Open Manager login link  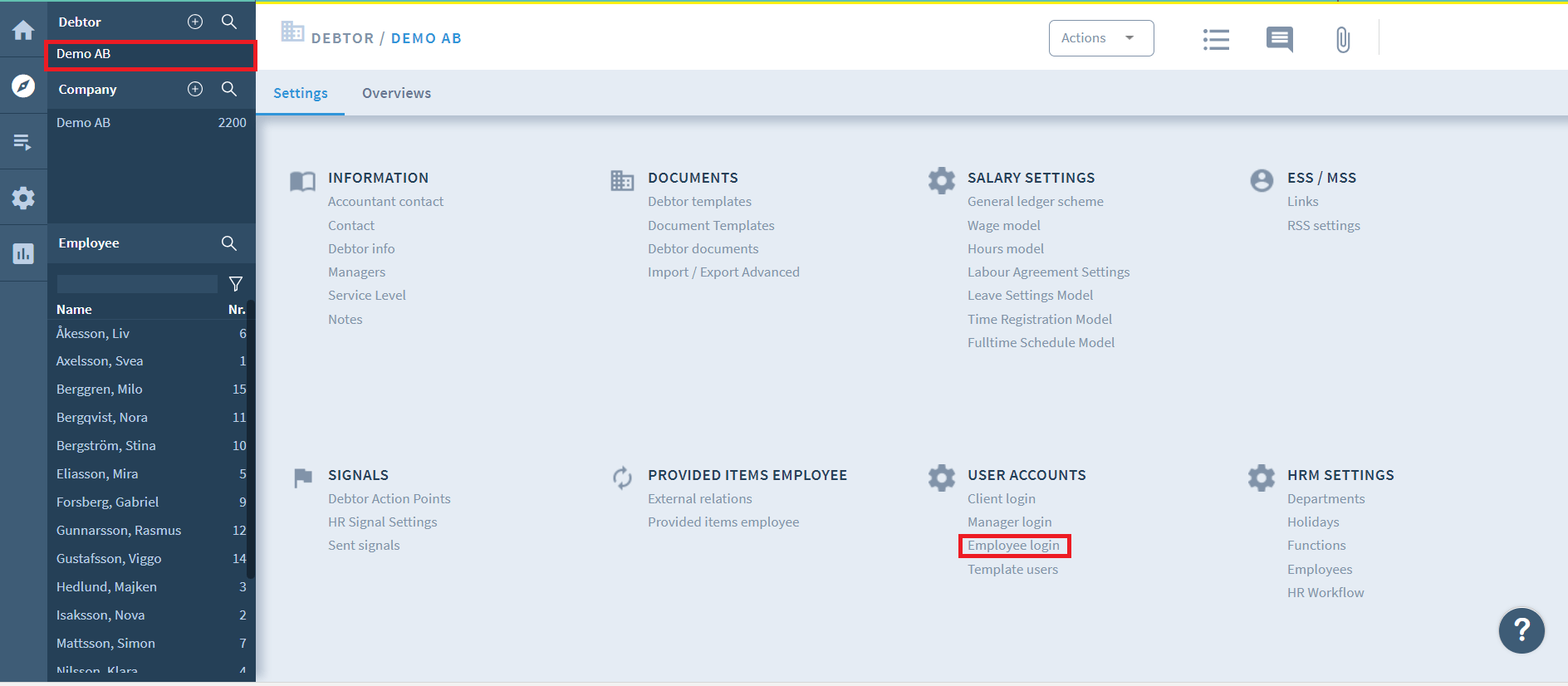click(1009, 522)
